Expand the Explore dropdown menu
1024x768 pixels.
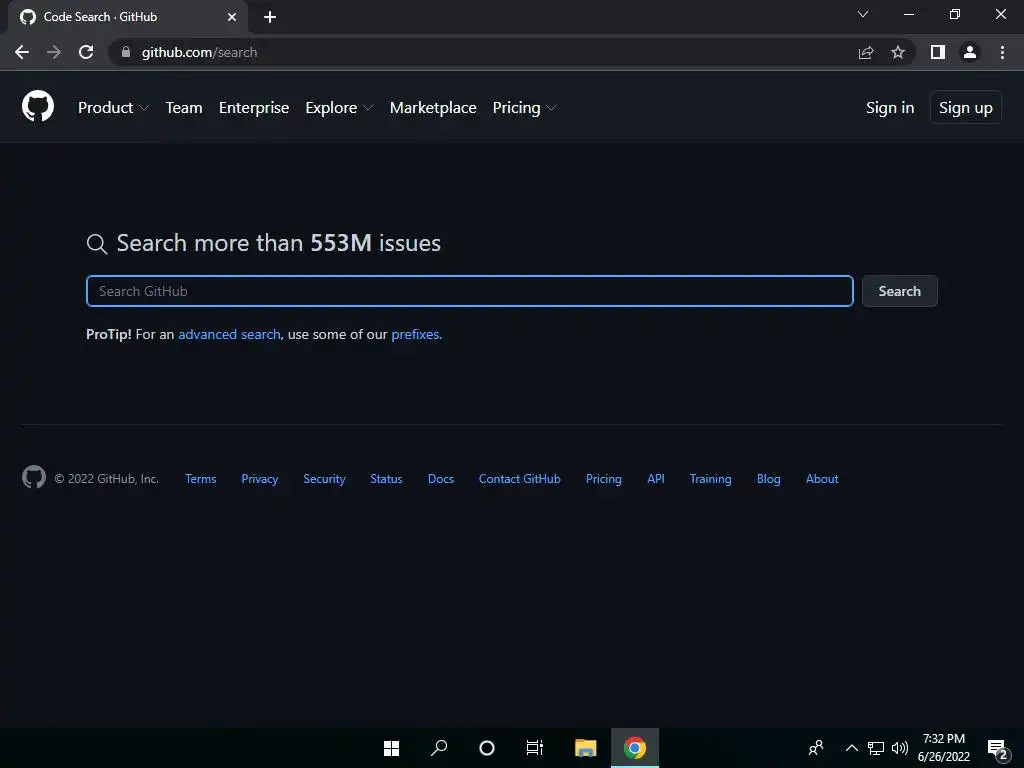(339, 108)
